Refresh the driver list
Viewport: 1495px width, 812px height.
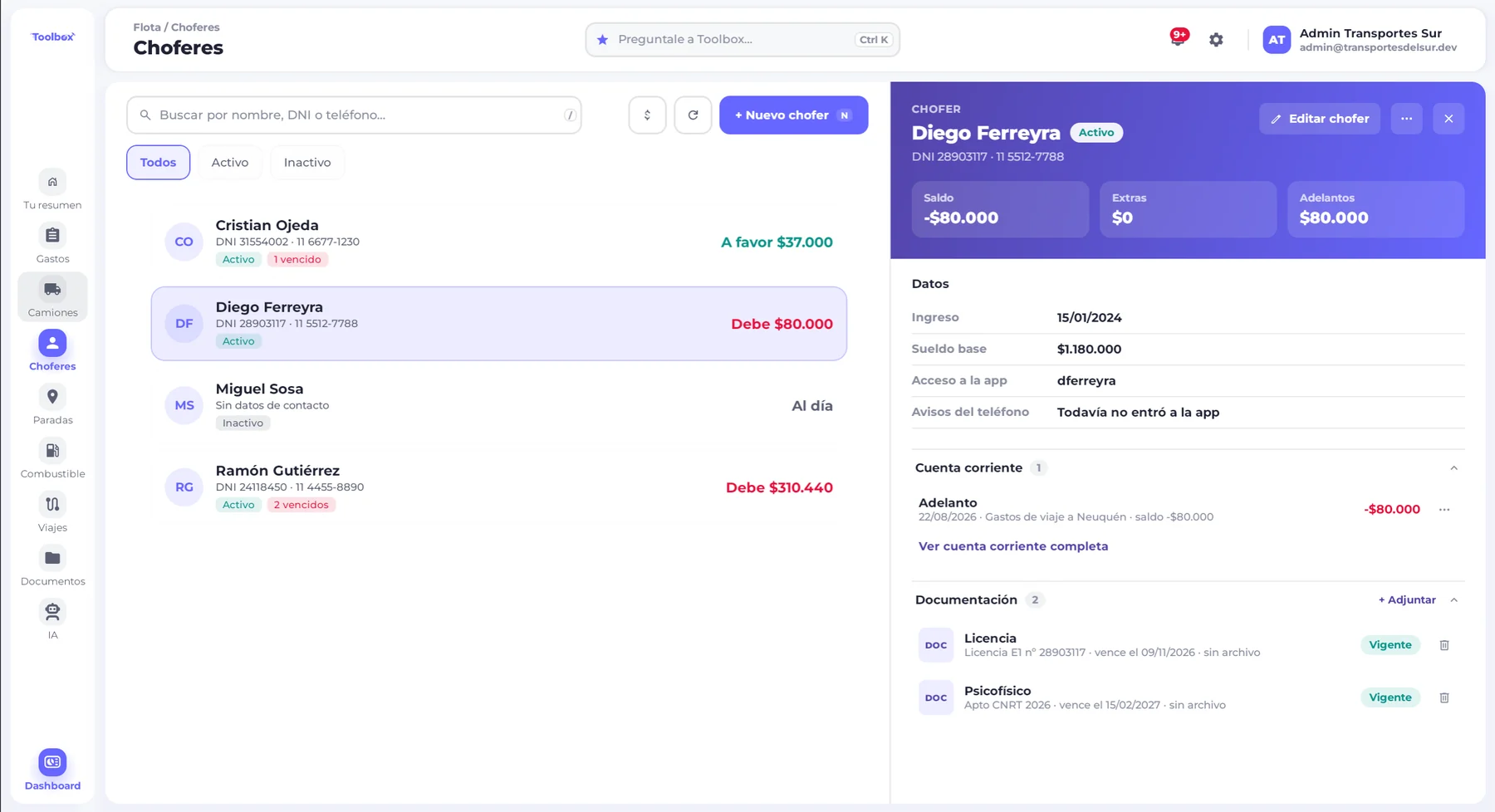[693, 115]
